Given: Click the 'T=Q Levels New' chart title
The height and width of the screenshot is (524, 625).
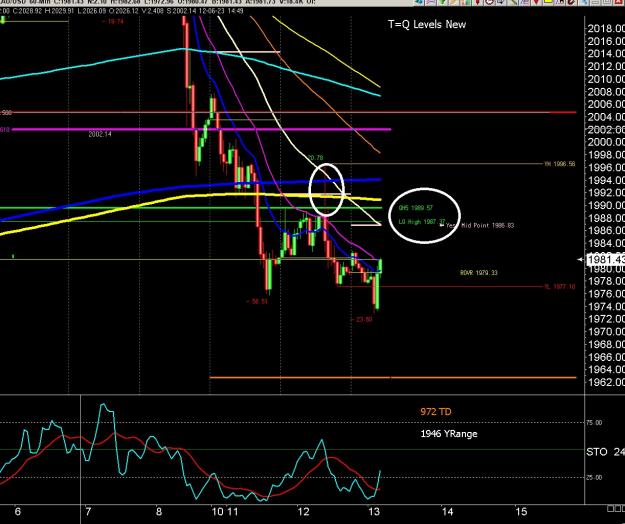Looking at the screenshot, I should point(427,24).
